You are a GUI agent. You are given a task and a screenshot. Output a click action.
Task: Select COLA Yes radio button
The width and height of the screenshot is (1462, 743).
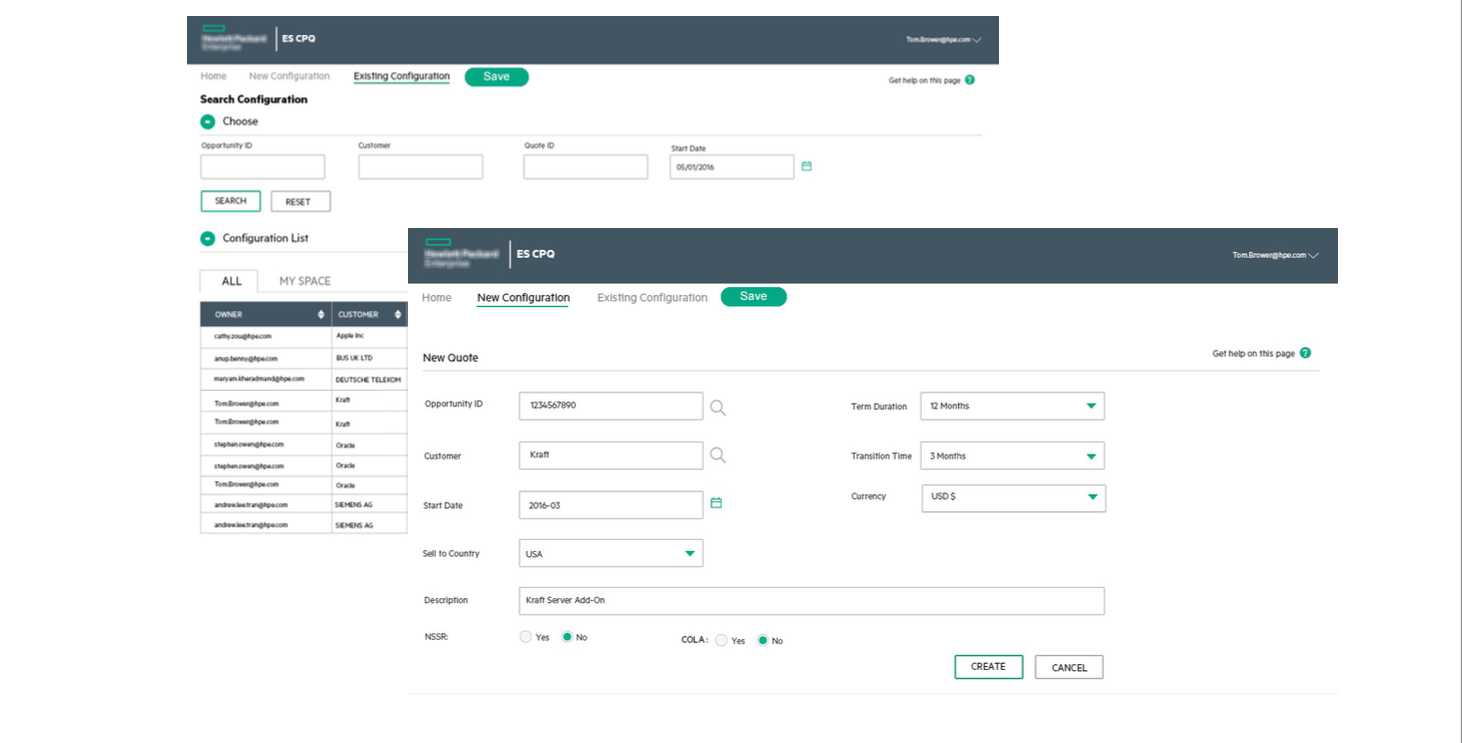pyautogui.click(x=721, y=640)
